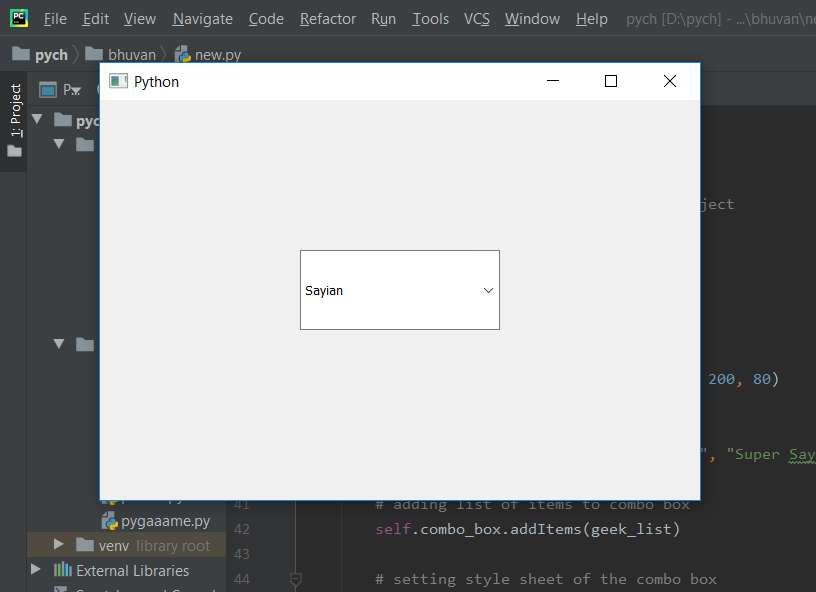Maximize the Python window
Image resolution: width=816 pixels, height=592 pixels.
pos(611,81)
